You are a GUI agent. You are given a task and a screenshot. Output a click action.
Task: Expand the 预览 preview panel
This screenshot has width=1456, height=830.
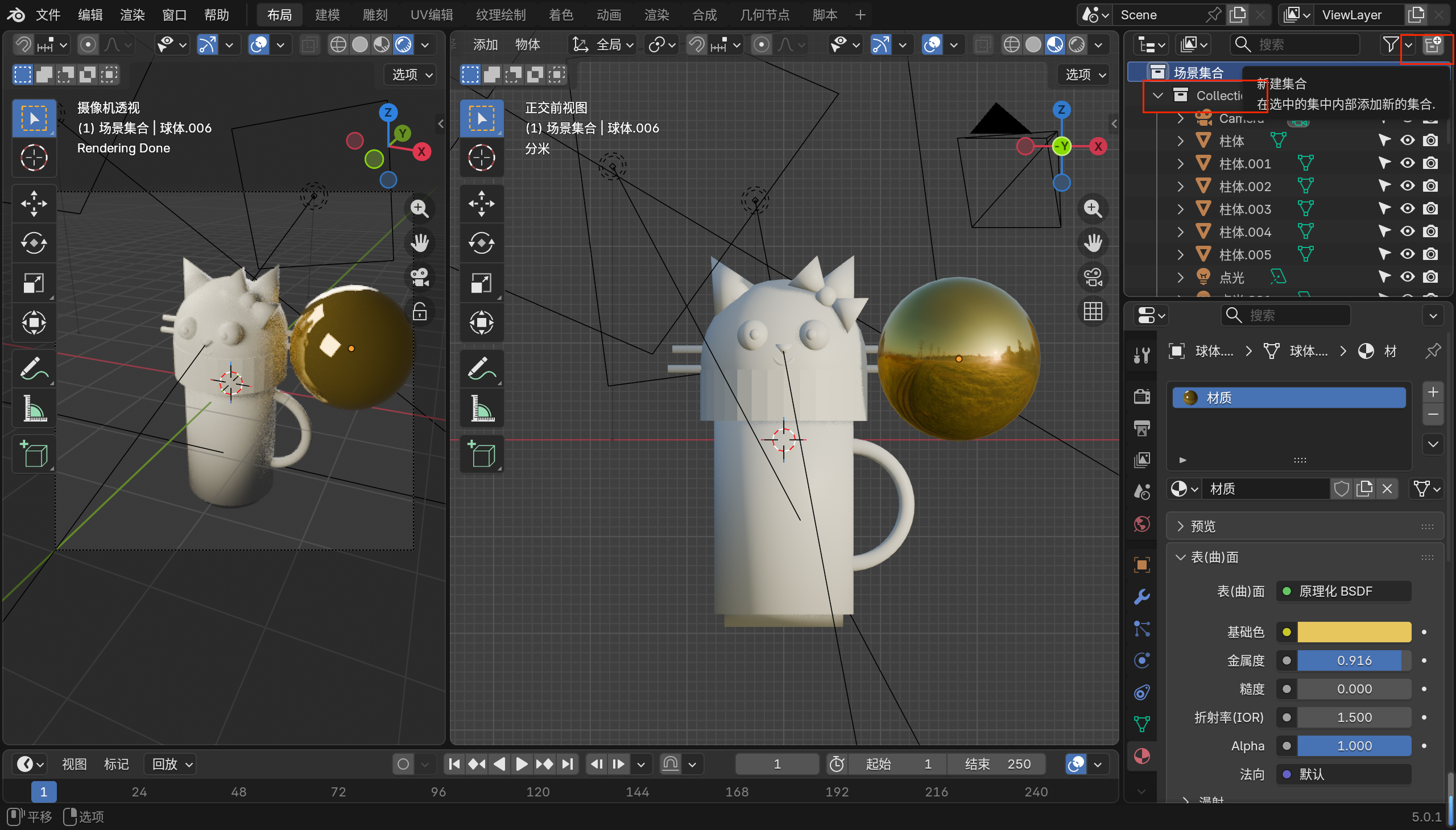click(1202, 526)
